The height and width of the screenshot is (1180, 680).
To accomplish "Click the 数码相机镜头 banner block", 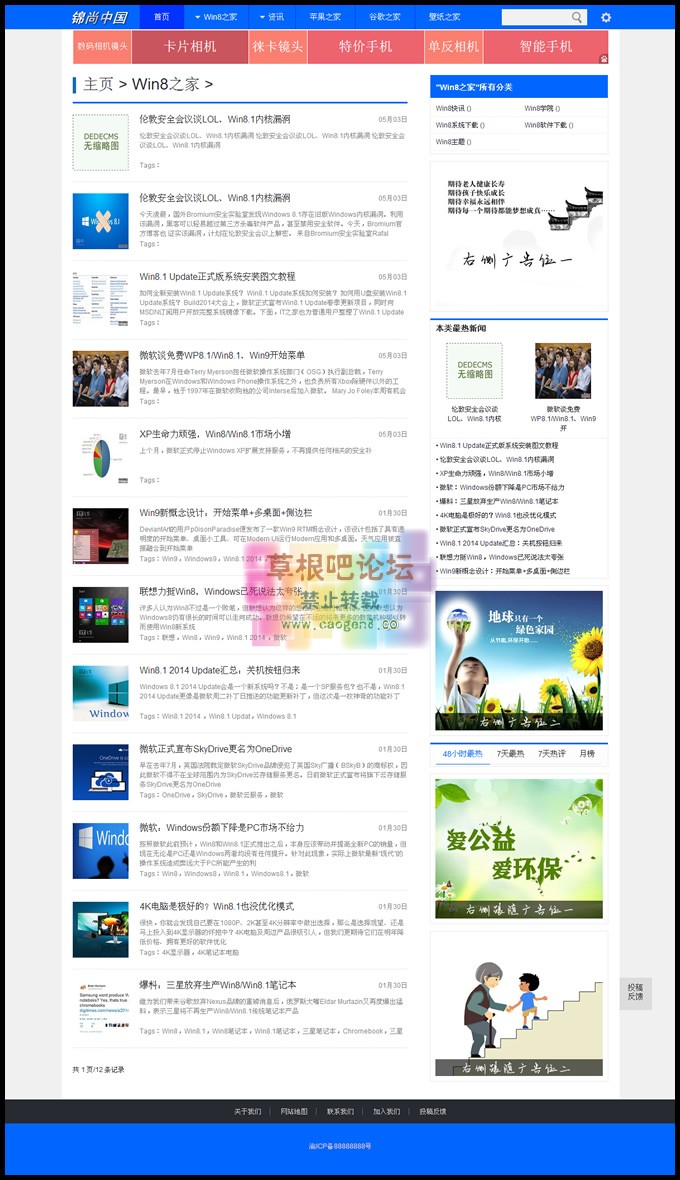I will coord(102,47).
